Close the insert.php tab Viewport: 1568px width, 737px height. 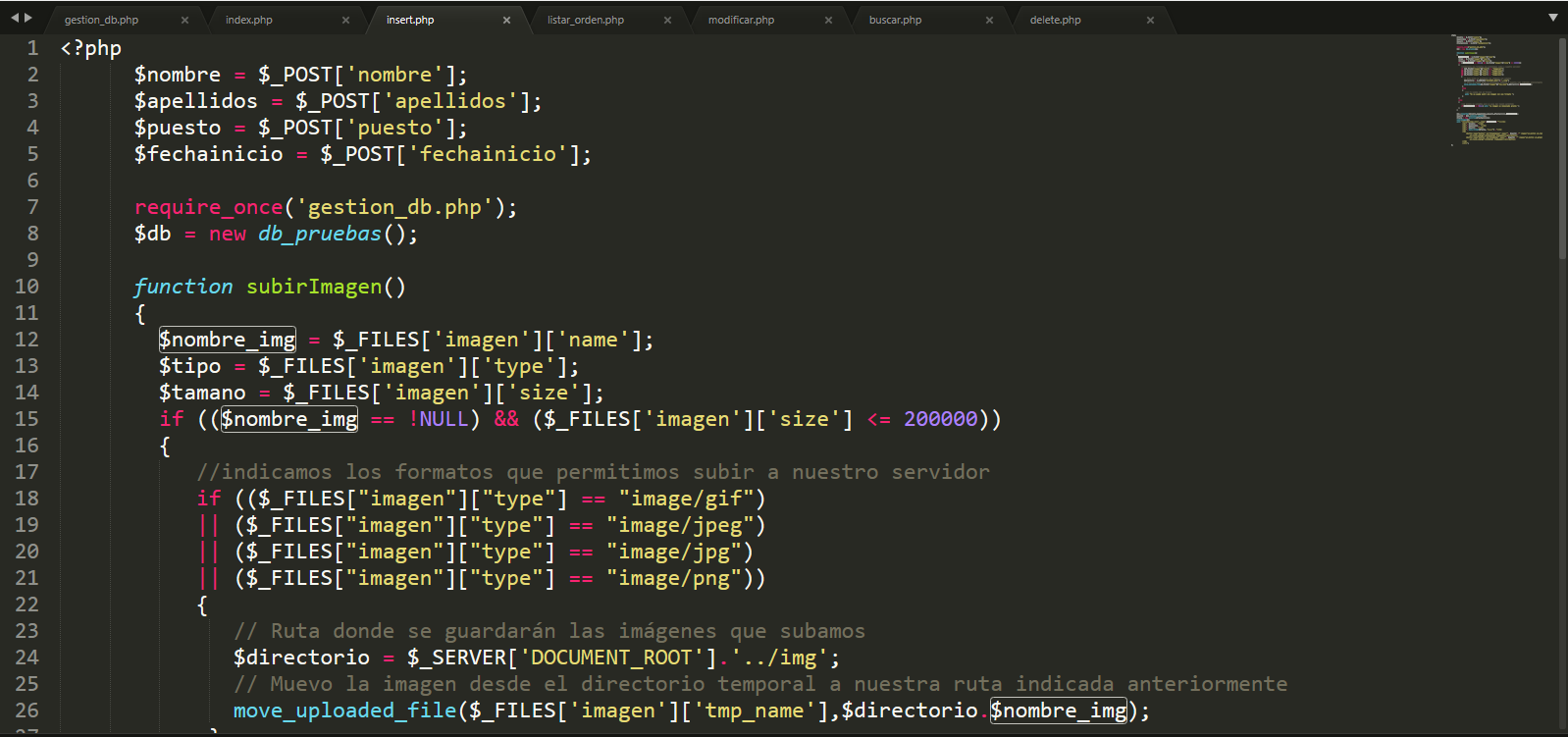tap(506, 20)
